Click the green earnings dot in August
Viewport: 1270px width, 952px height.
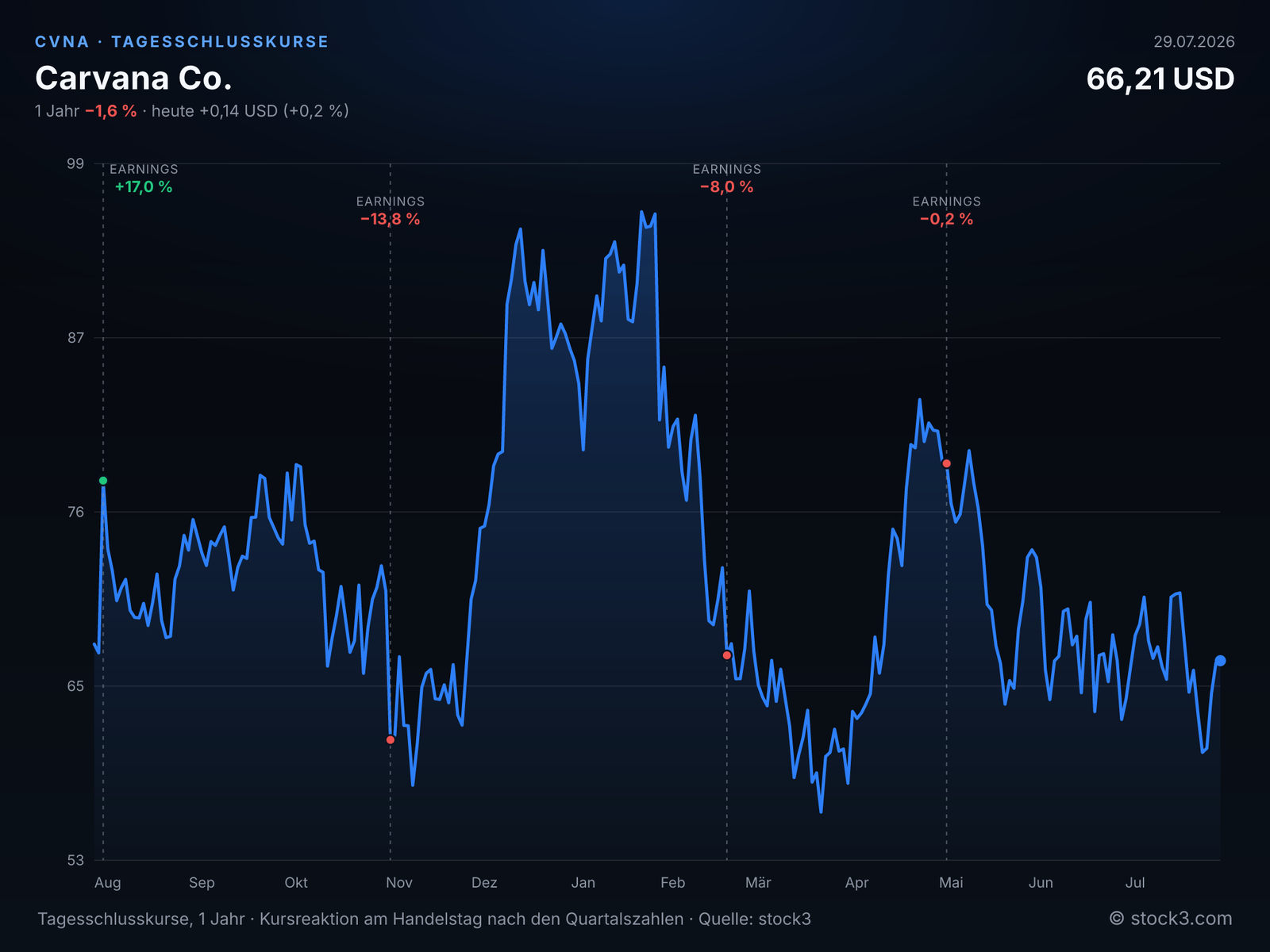point(103,481)
